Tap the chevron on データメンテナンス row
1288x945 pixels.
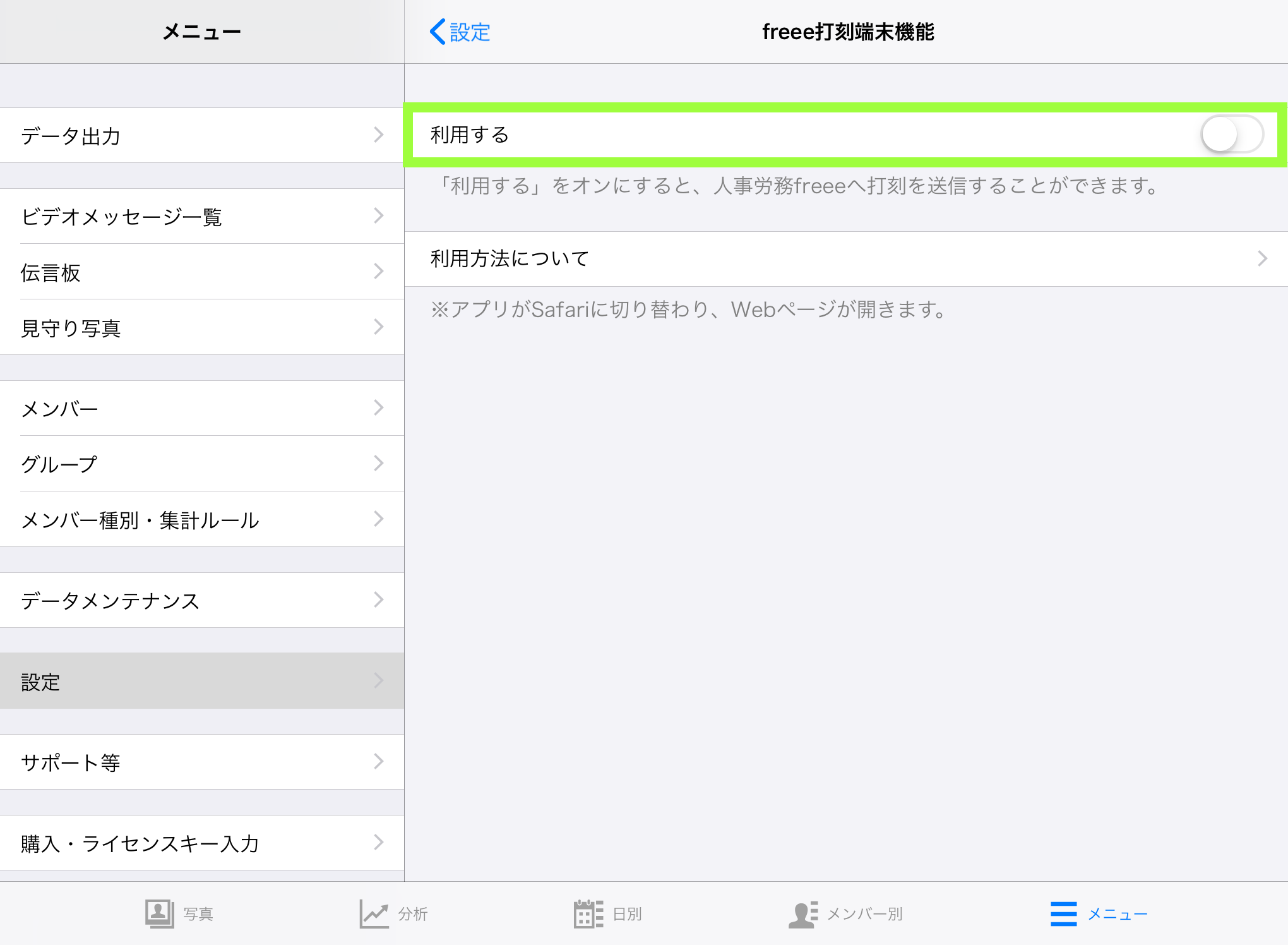378,599
